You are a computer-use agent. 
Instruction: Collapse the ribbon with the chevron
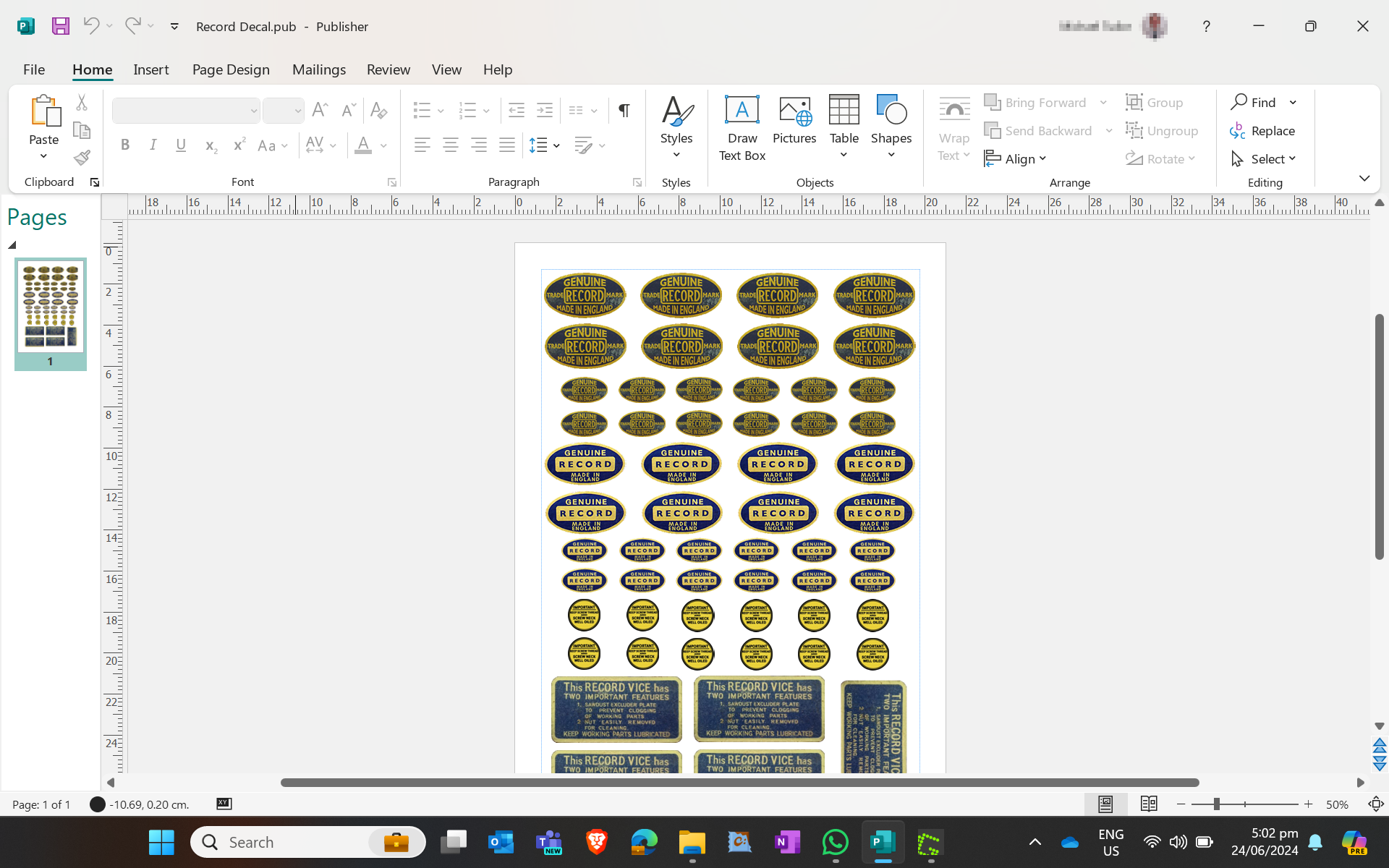coord(1364,178)
